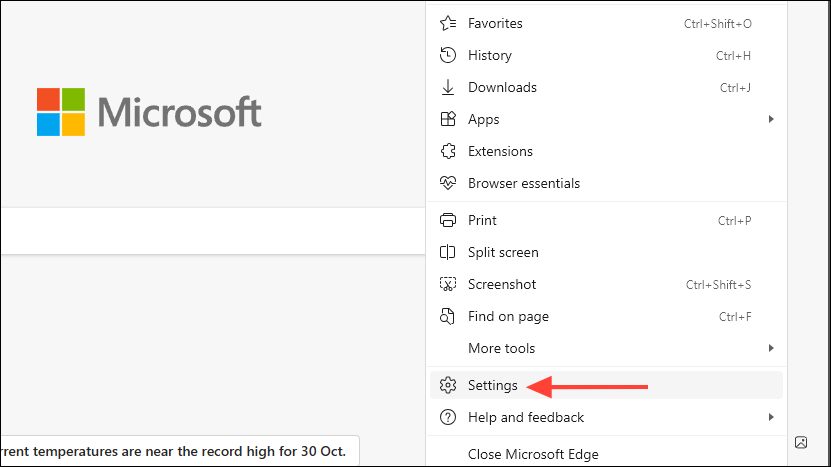Click the Print printer icon
Screen dimensions: 831x467
click(448, 220)
